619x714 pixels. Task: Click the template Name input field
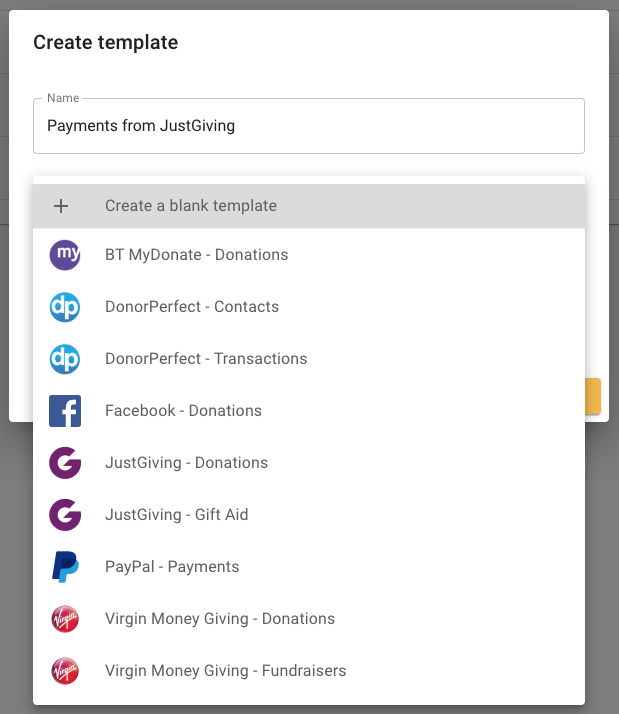[x=308, y=127]
